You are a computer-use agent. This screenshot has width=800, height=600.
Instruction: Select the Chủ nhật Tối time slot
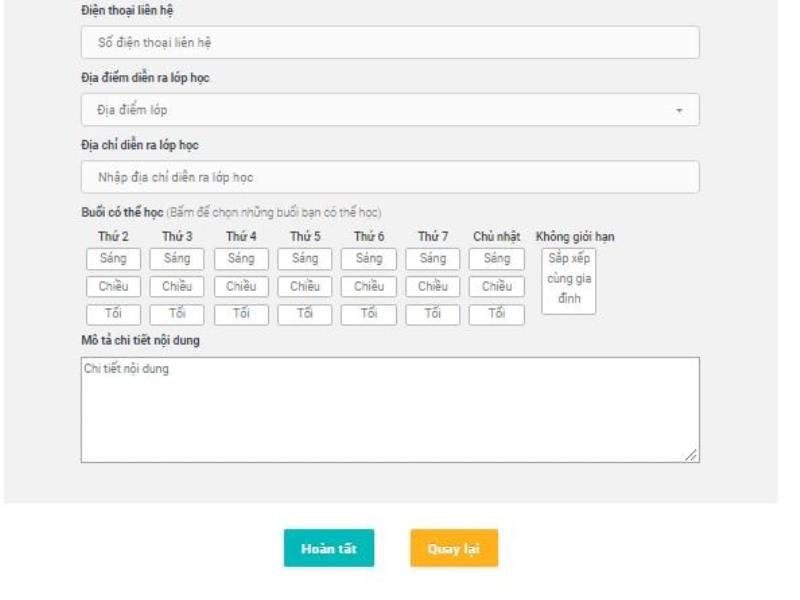pos(497,314)
